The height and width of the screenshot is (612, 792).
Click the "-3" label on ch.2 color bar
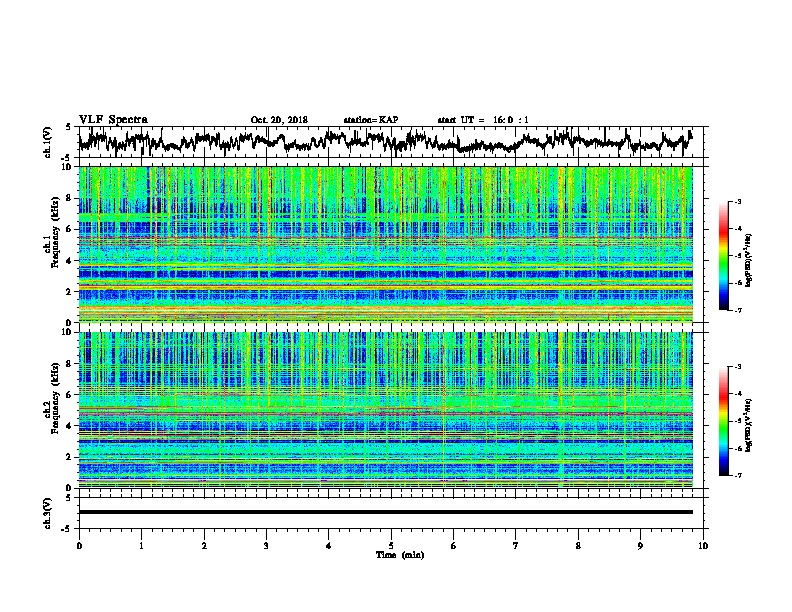pyautogui.click(x=738, y=367)
